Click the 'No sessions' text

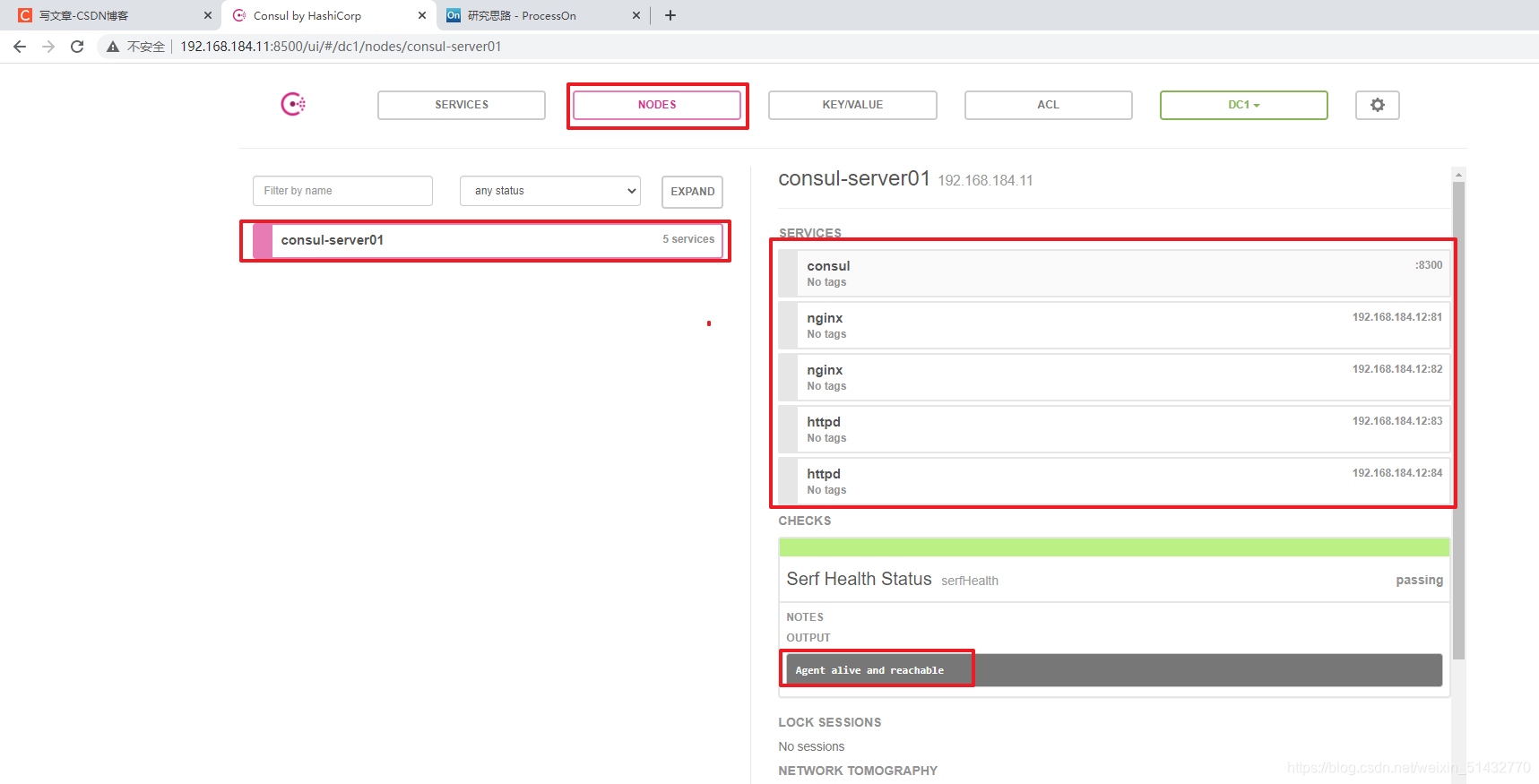pos(811,746)
